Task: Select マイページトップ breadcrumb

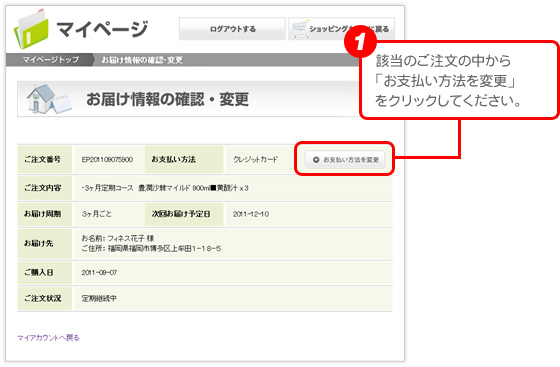Action: [50, 60]
